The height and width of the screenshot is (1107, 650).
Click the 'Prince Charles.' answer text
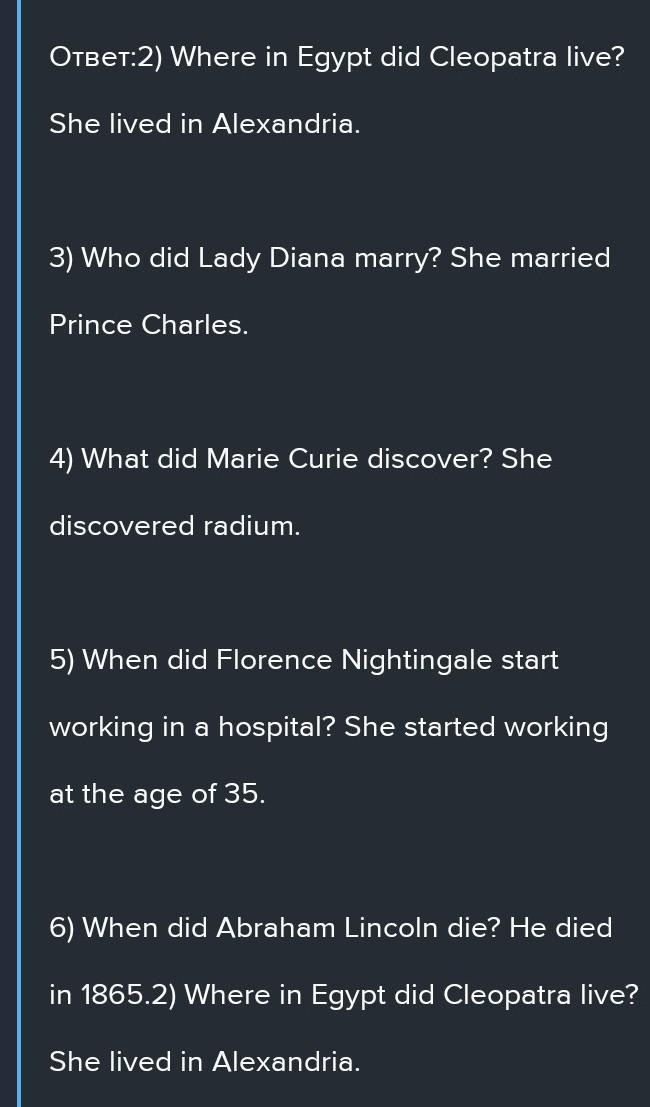[x=149, y=325]
